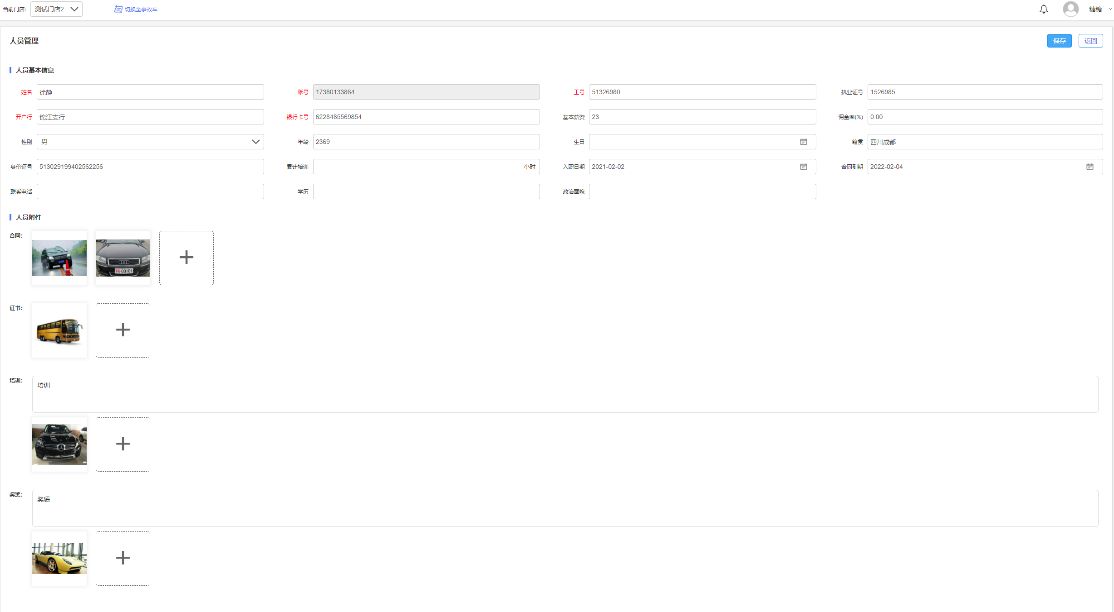This screenshot has width=1114, height=612.
Task: Focus the bank card field 6228486569854
Action: pyautogui.click(x=426, y=117)
